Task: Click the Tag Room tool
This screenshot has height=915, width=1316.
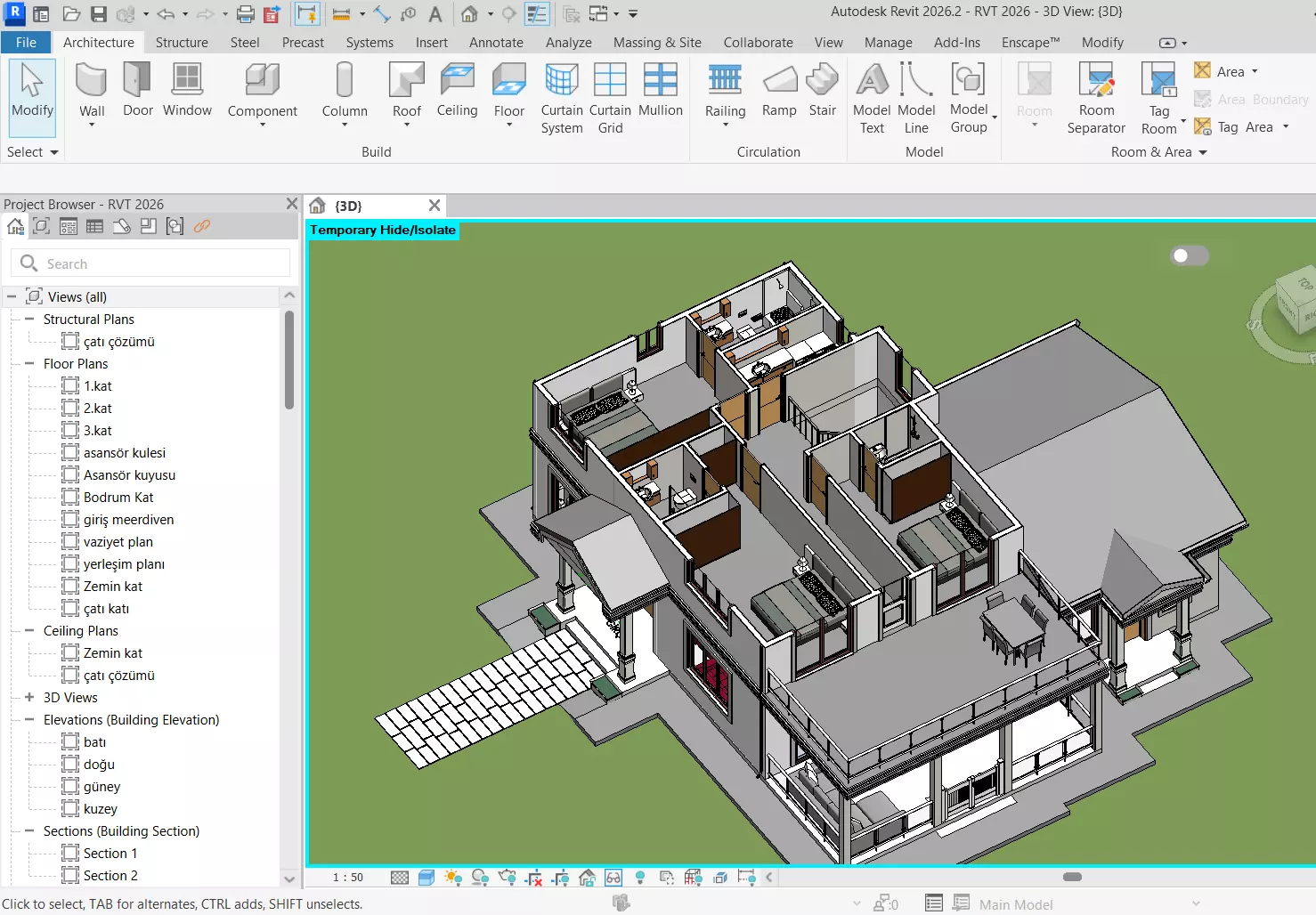Action: (1159, 99)
